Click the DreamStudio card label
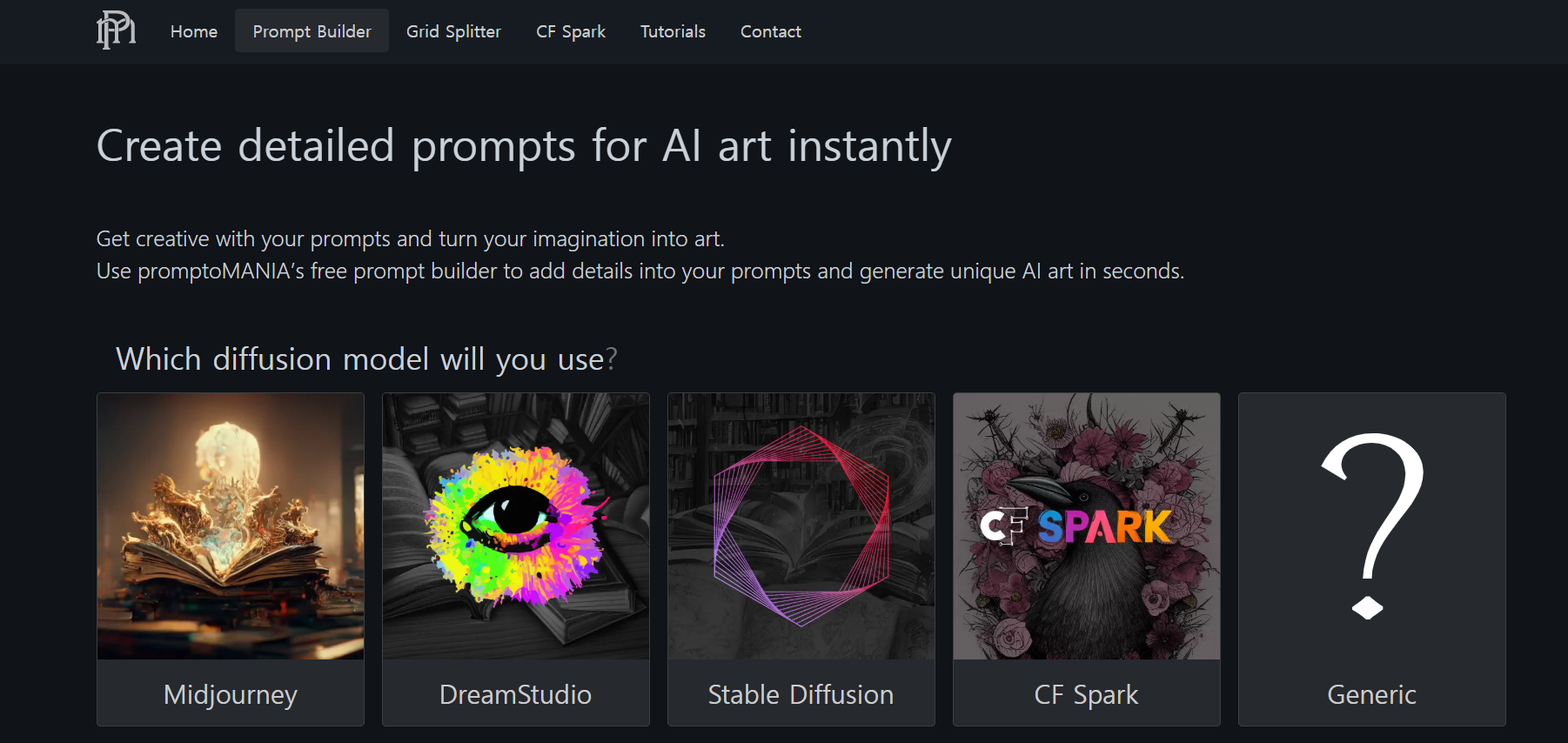1568x743 pixels. [x=516, y=694]
